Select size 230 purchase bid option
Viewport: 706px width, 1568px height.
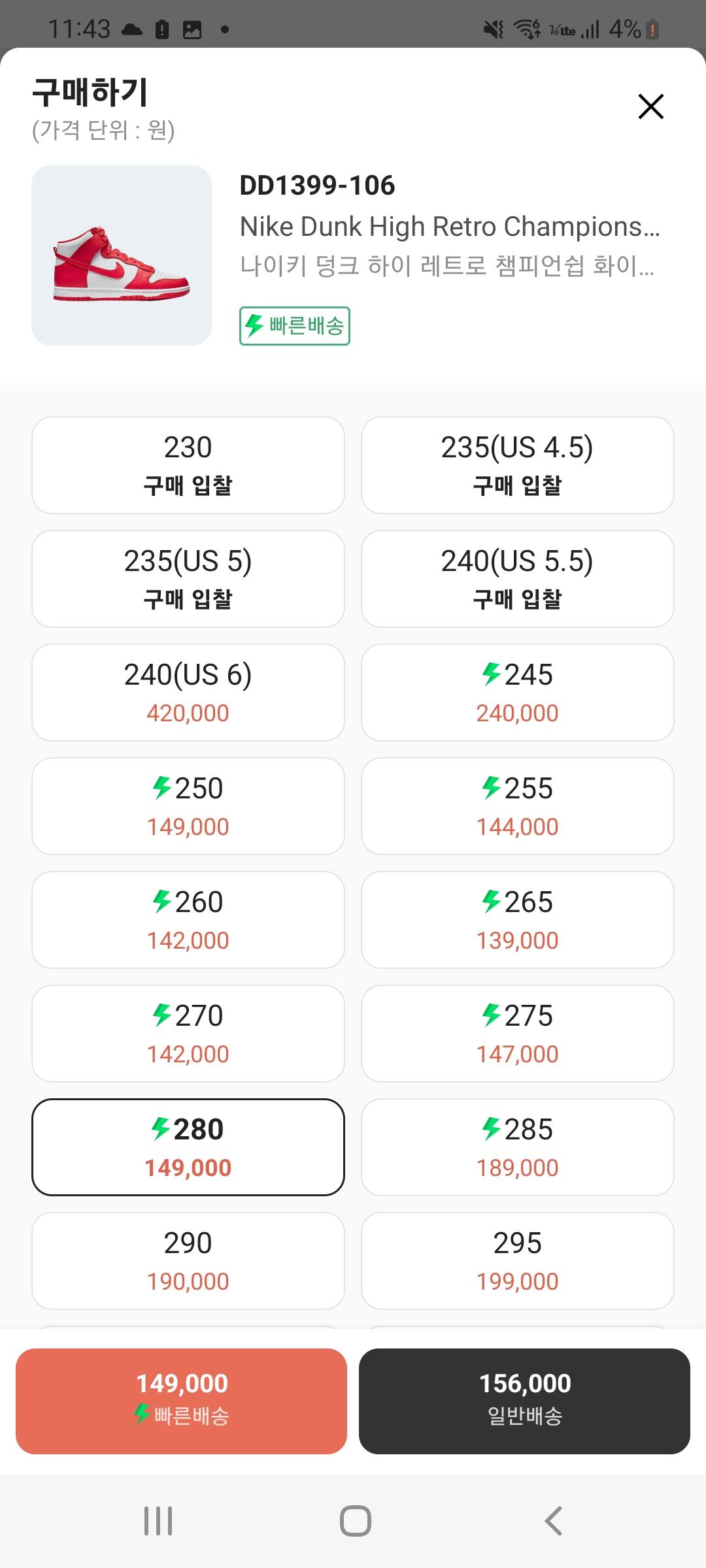point(188,465)
